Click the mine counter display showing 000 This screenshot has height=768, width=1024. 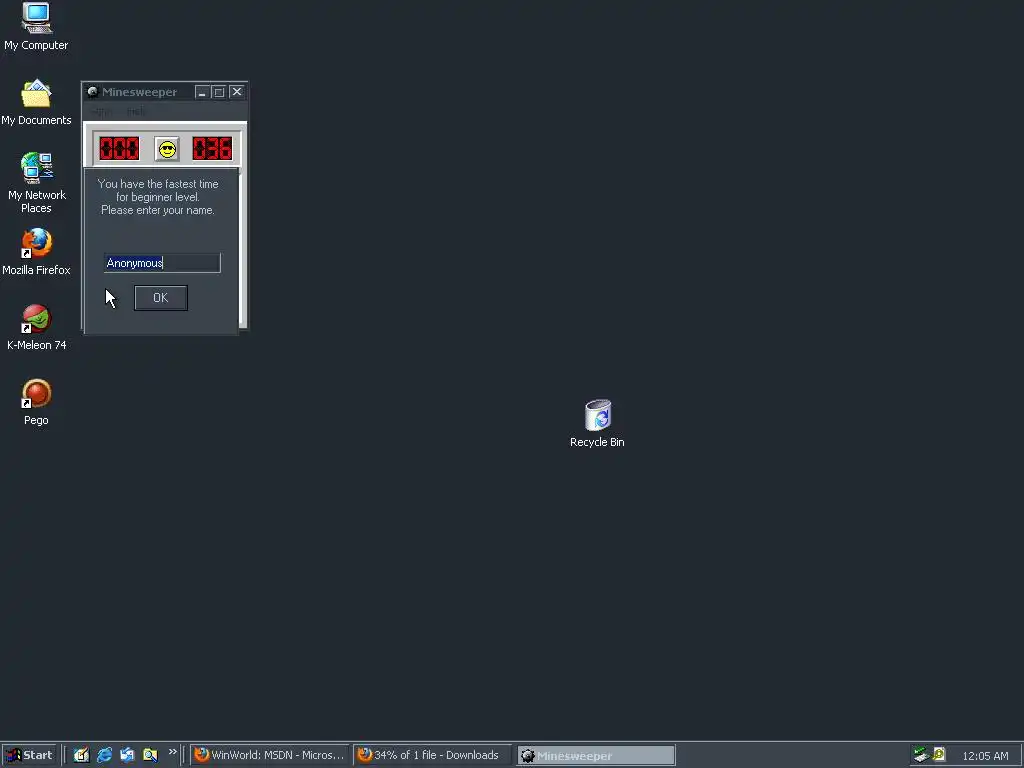click(119, 149)
